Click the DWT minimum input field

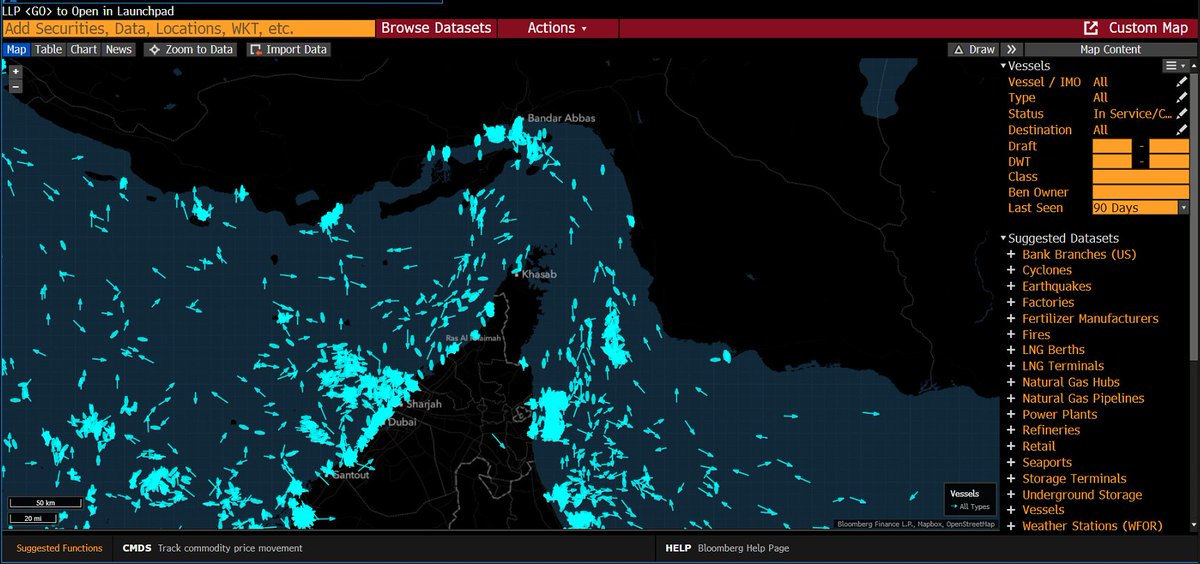point(1112,161)
